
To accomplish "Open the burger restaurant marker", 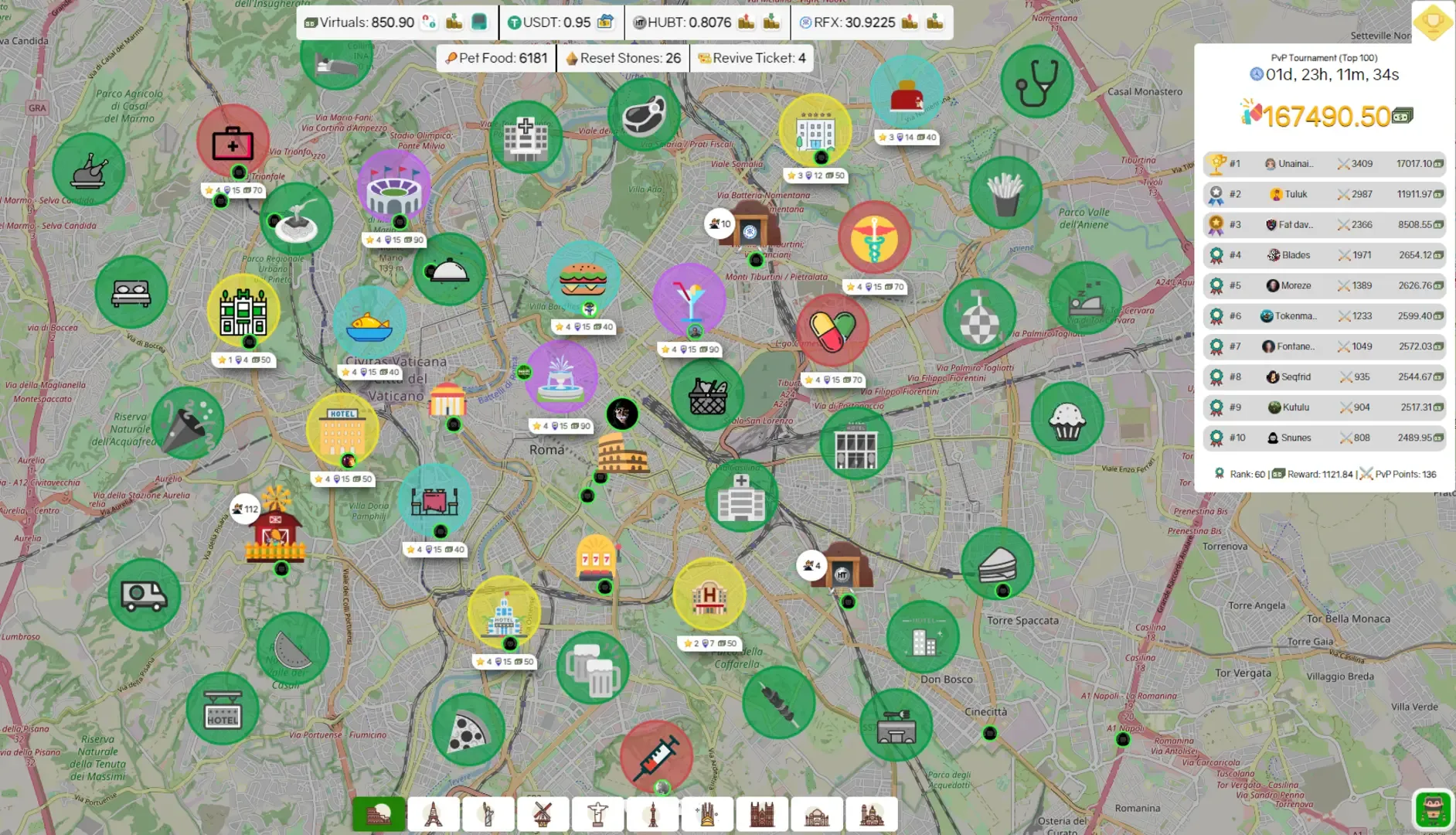I will tap(583, 277).
